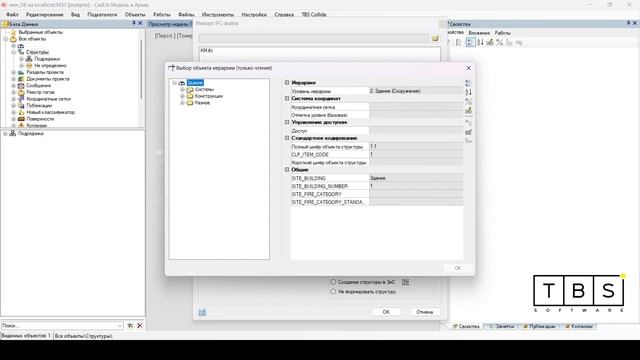Select Сообщения in the database tree
The width and height of the screenshot is (640, 360).
[x=38, y=86]
